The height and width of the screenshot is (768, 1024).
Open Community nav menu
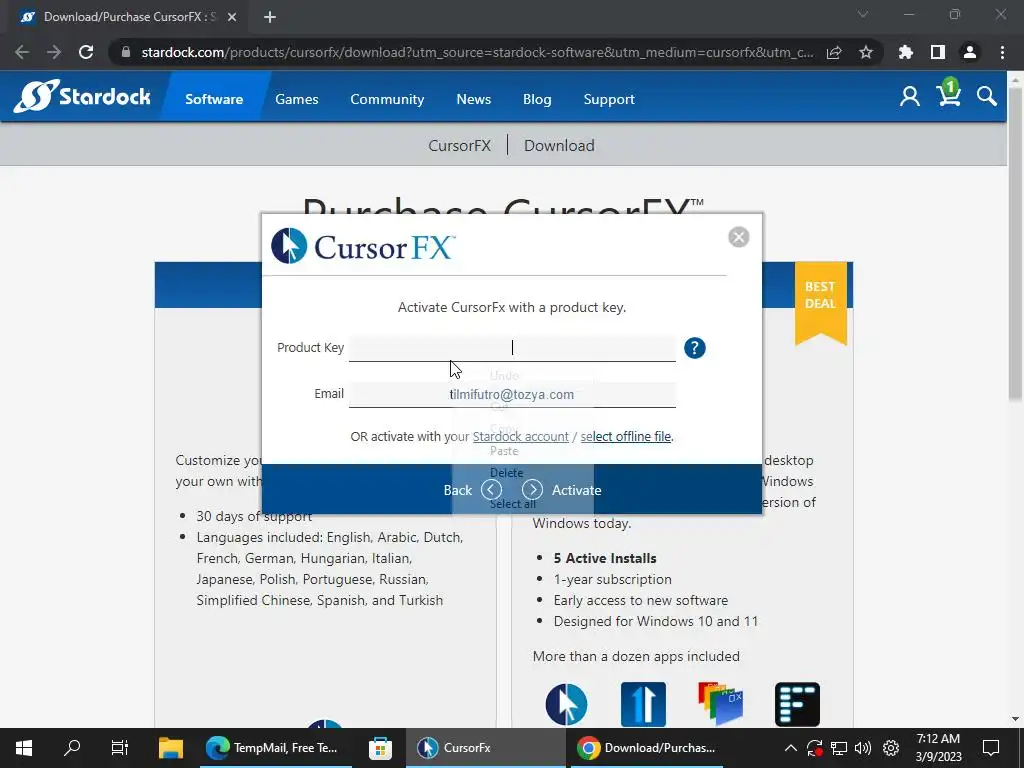[x=387, y=99]
